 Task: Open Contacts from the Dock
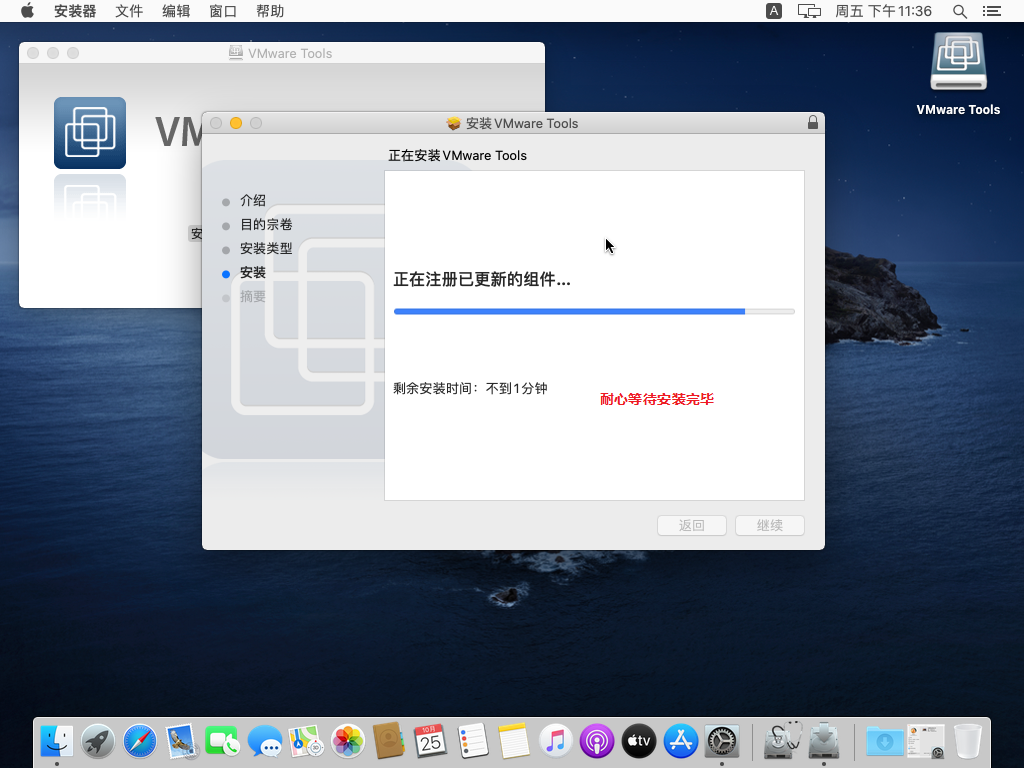pyautogui.click(x=389, y=741)
